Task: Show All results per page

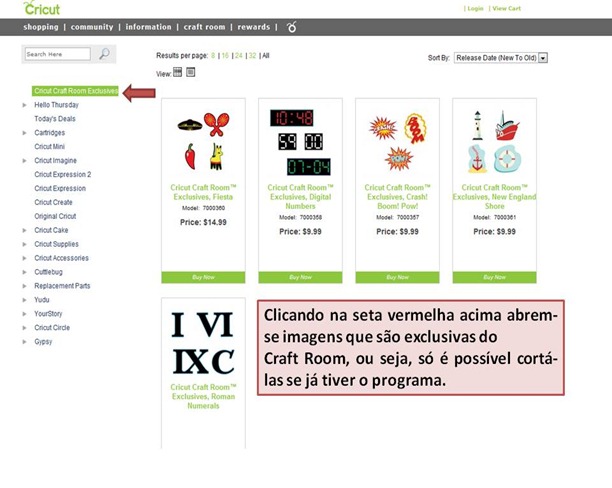Action: [266, 55]
